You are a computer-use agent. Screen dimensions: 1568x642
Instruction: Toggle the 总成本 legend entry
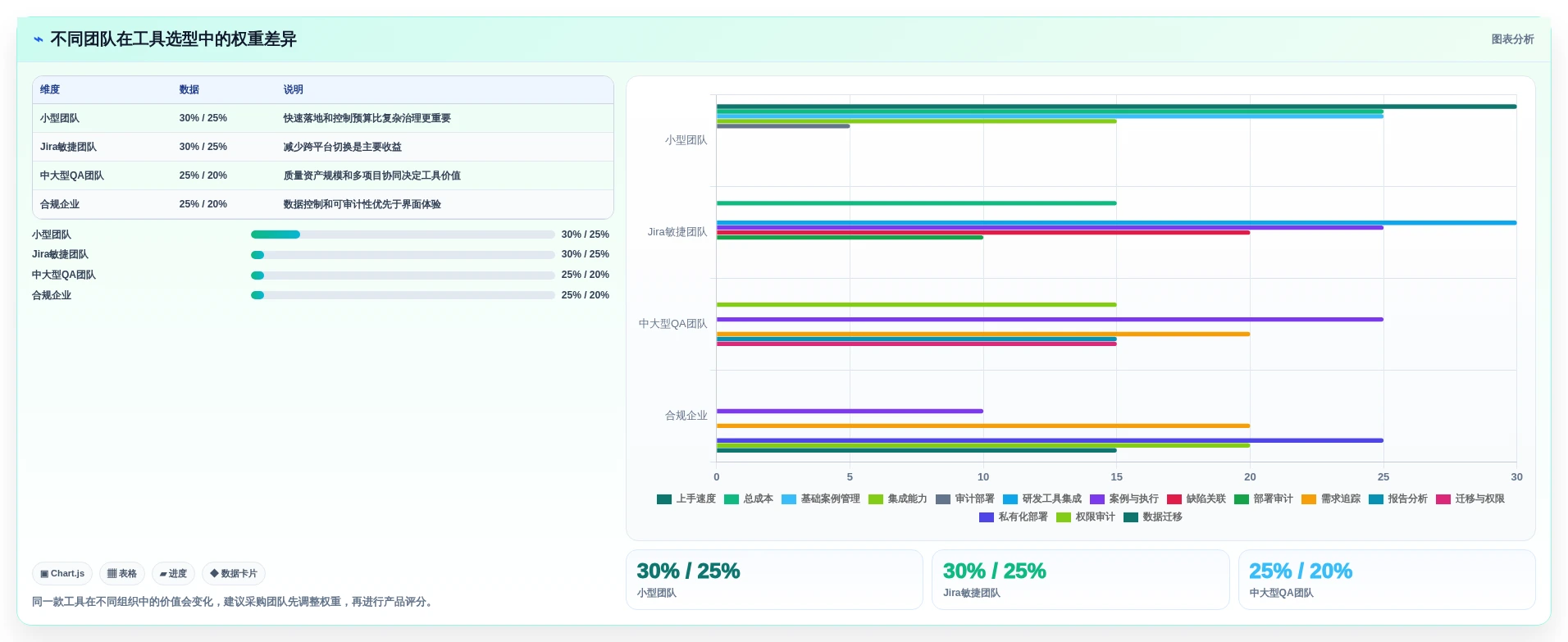click(x=749, y=499)
